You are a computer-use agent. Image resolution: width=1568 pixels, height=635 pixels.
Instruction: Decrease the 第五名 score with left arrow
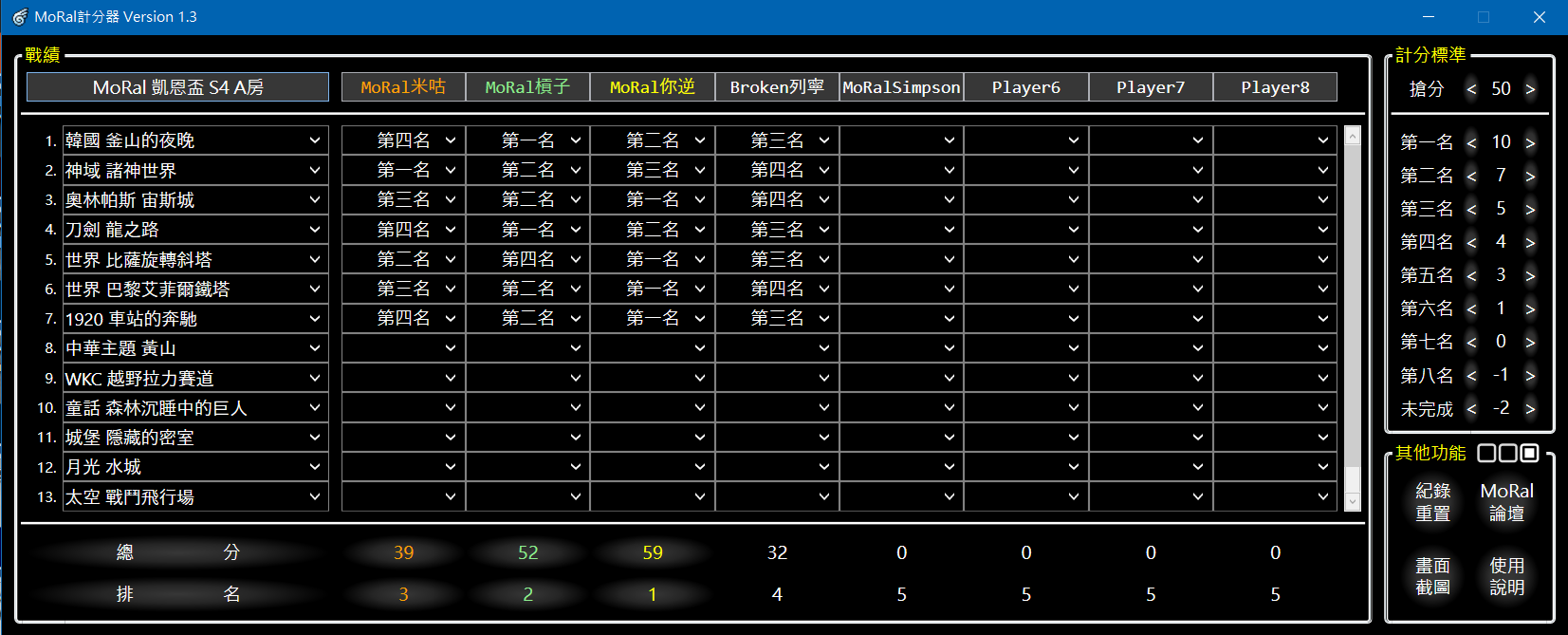1471,276
